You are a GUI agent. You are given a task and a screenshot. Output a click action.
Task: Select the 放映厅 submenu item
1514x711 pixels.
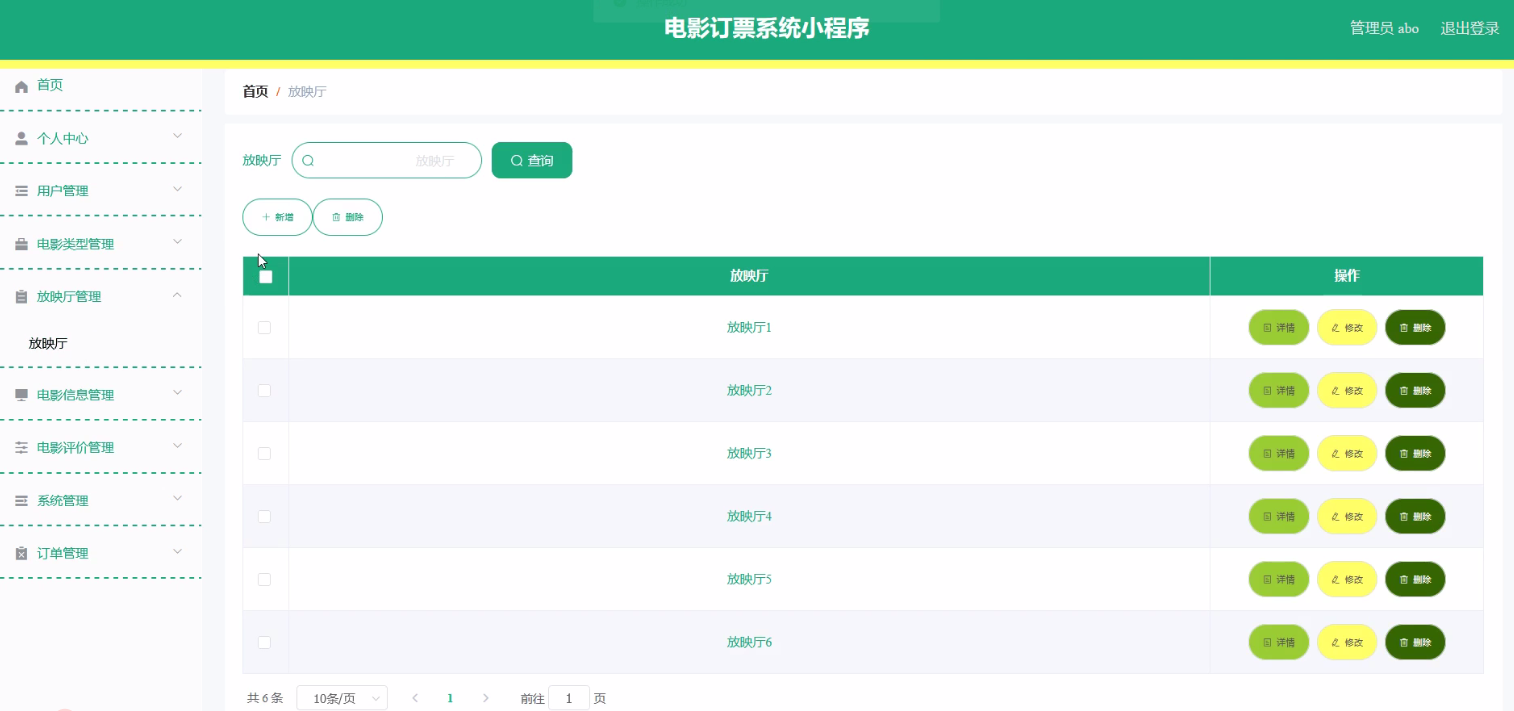point(47,342)
